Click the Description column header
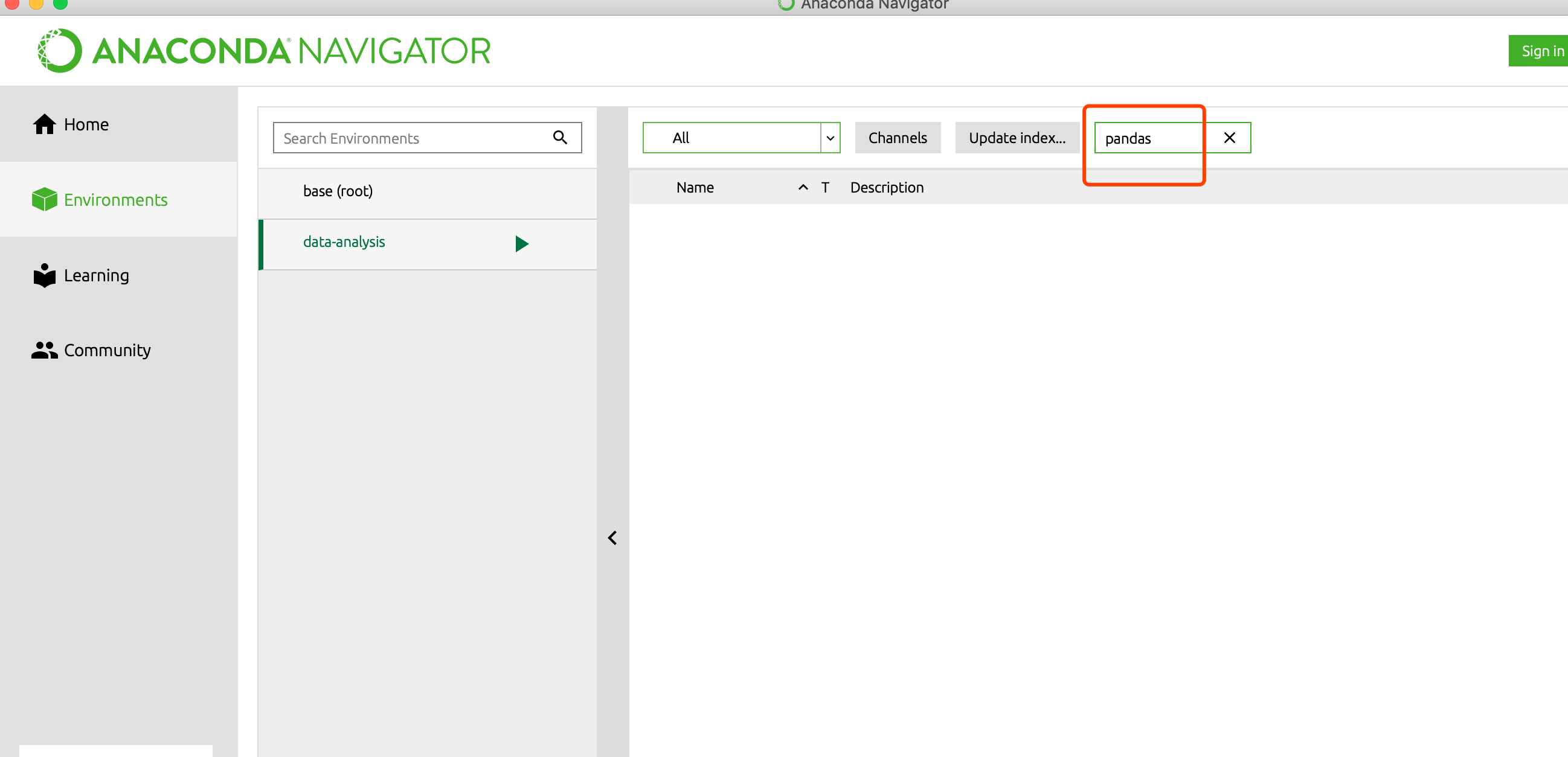 pos(886,187)
